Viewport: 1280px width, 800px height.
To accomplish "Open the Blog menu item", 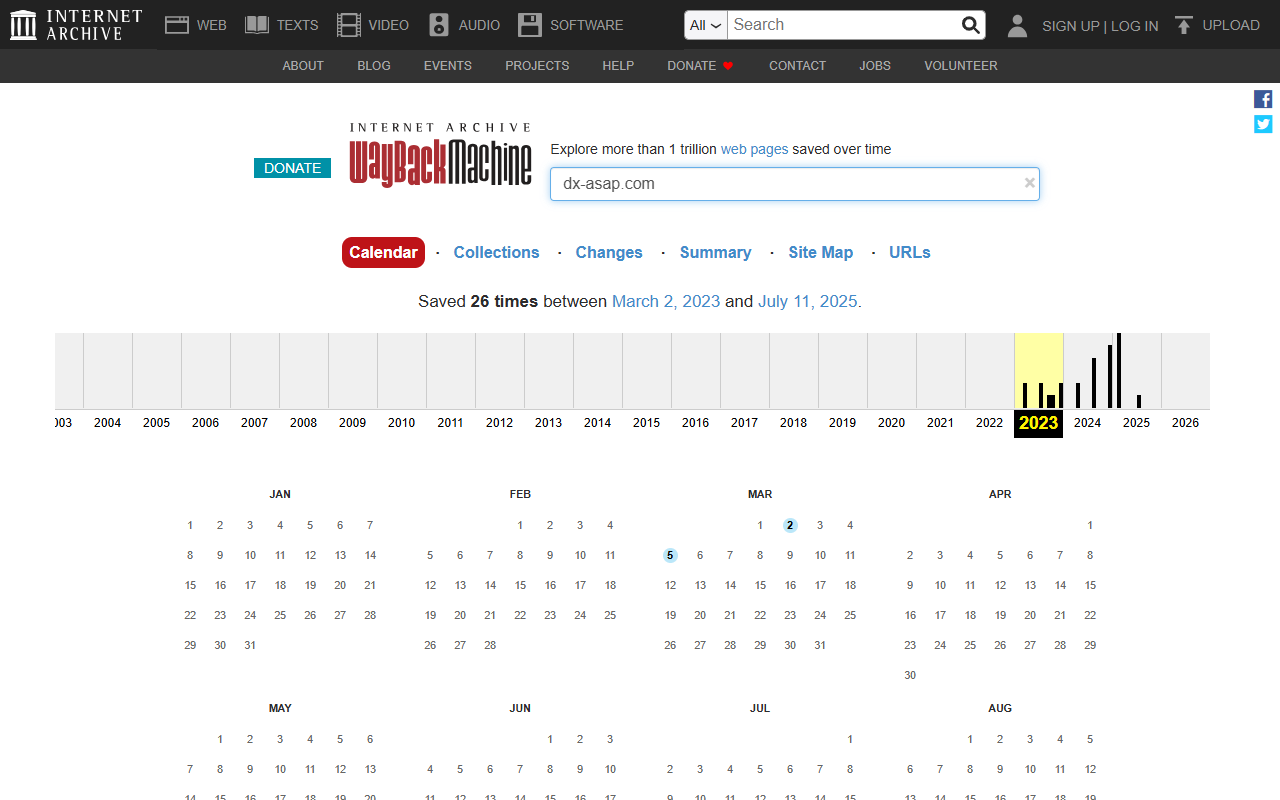I will pos(374,66).
